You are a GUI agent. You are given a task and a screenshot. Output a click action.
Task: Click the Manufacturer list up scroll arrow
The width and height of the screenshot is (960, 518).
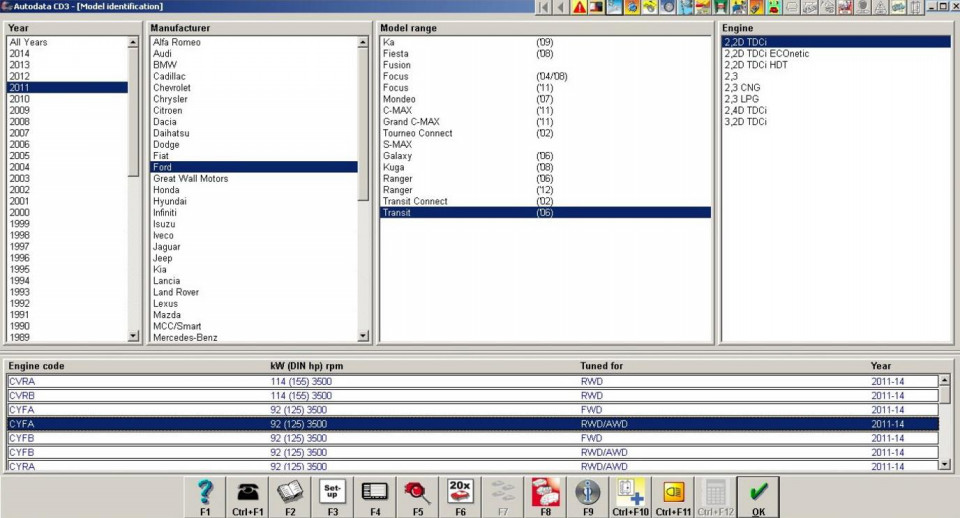[x=363, y=42]
